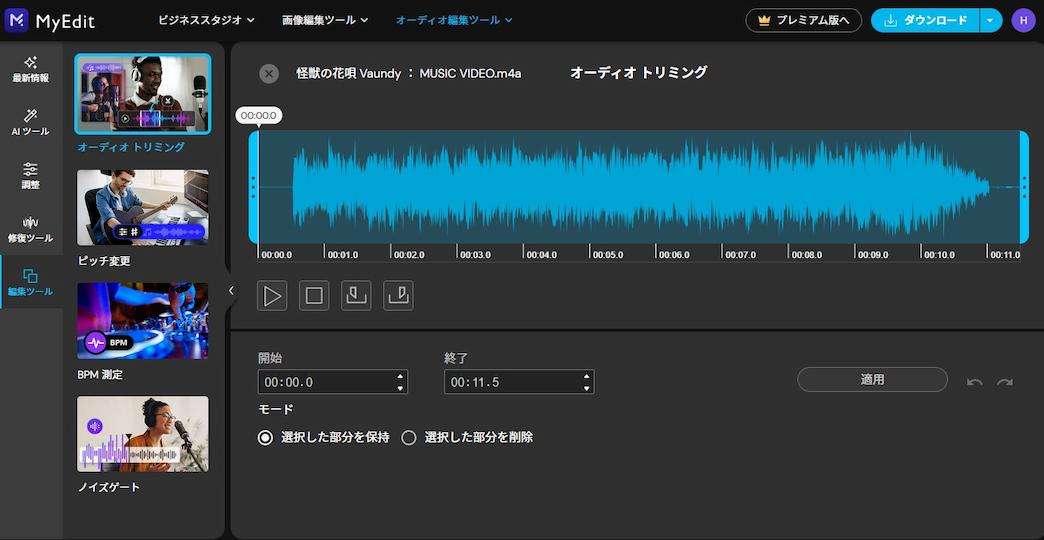Click the right trim handle

point(1024,187)
